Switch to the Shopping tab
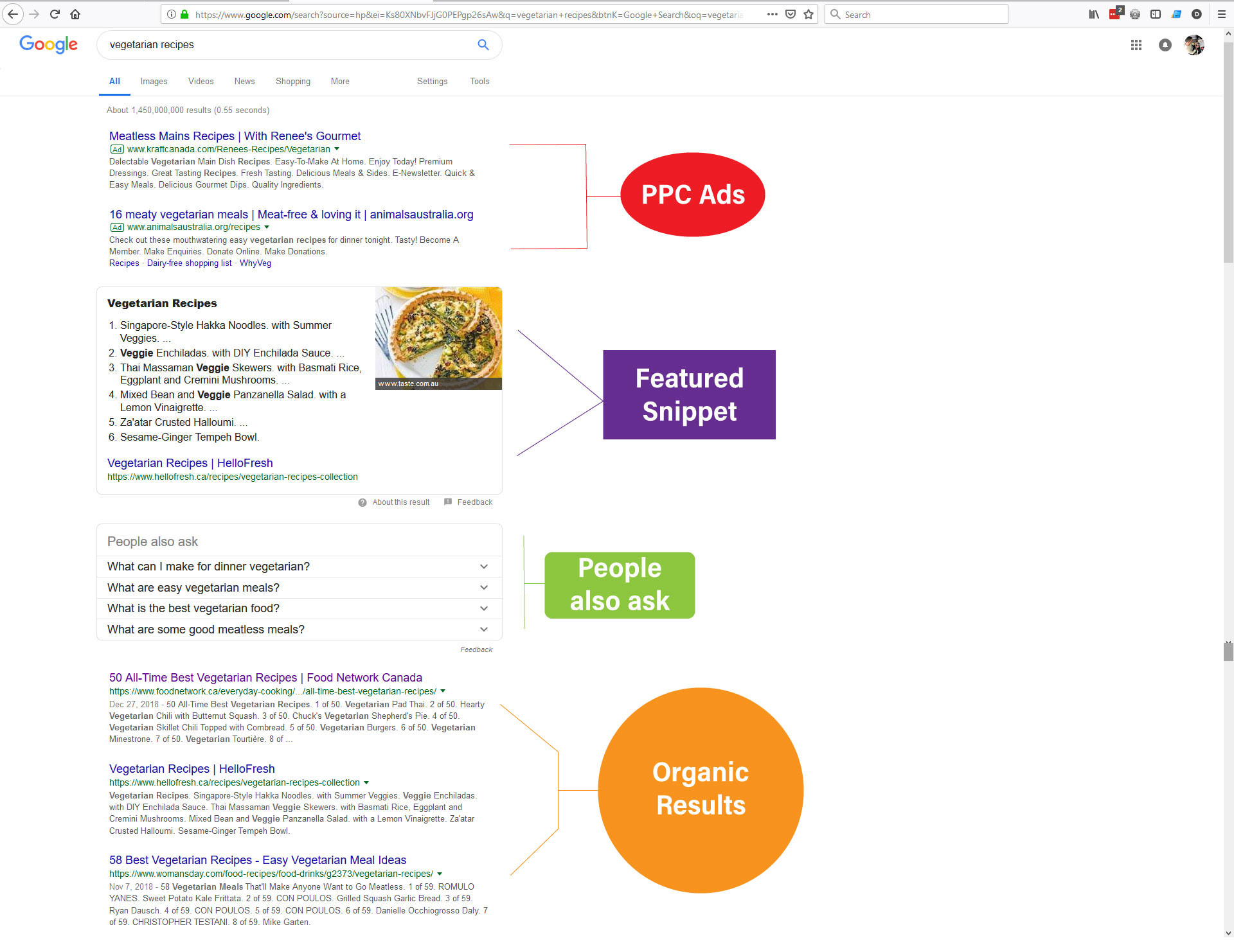This screenshot has height=952, width=1234. [293, 81]
